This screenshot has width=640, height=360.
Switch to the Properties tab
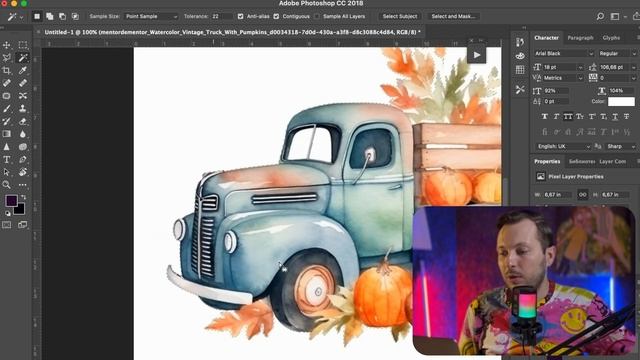[x=547, y=161]
